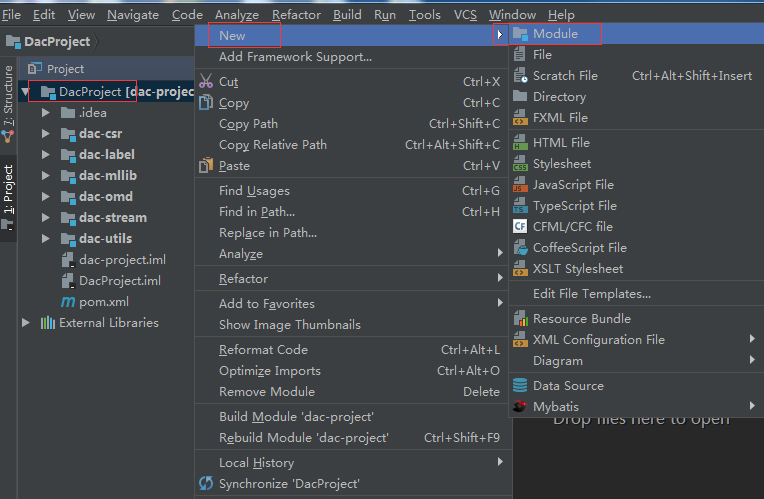Expand the dac-omd module

pyautogui.click(x=46, y=196)
